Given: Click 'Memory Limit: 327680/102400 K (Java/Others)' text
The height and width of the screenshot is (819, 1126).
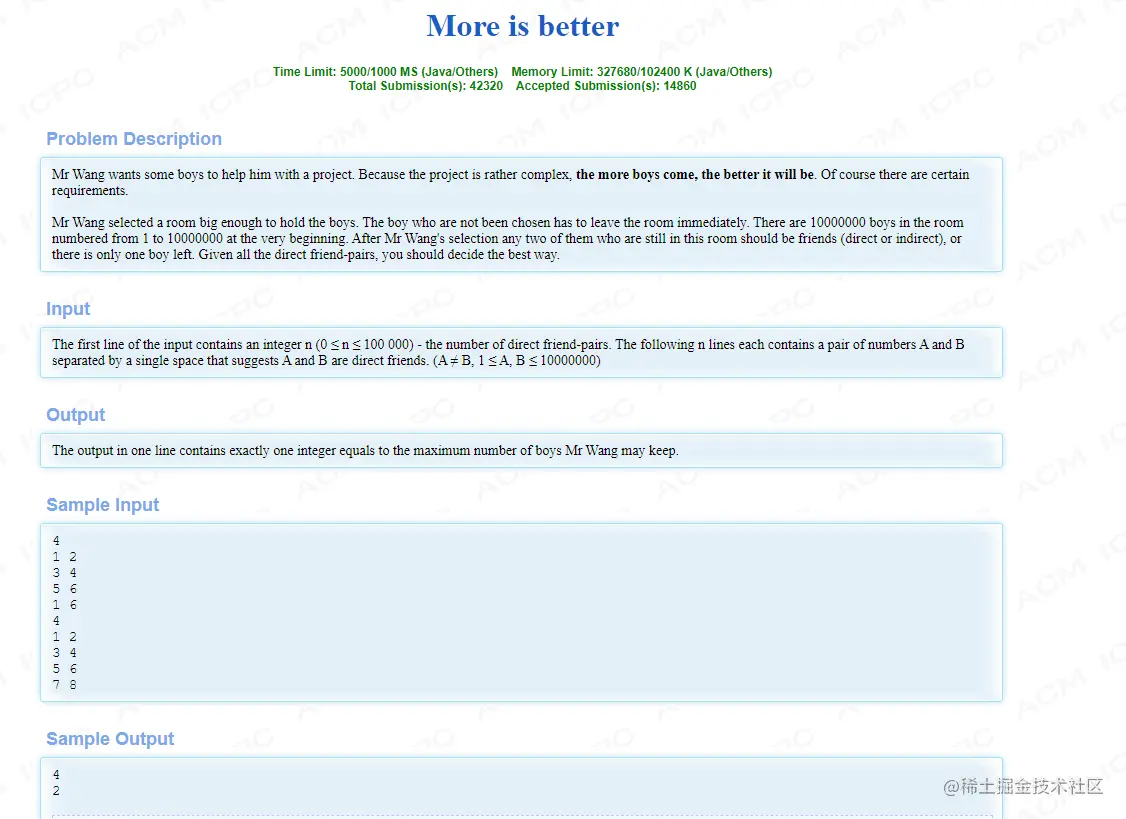Looking at the screenshot, I should coord(641,72).
